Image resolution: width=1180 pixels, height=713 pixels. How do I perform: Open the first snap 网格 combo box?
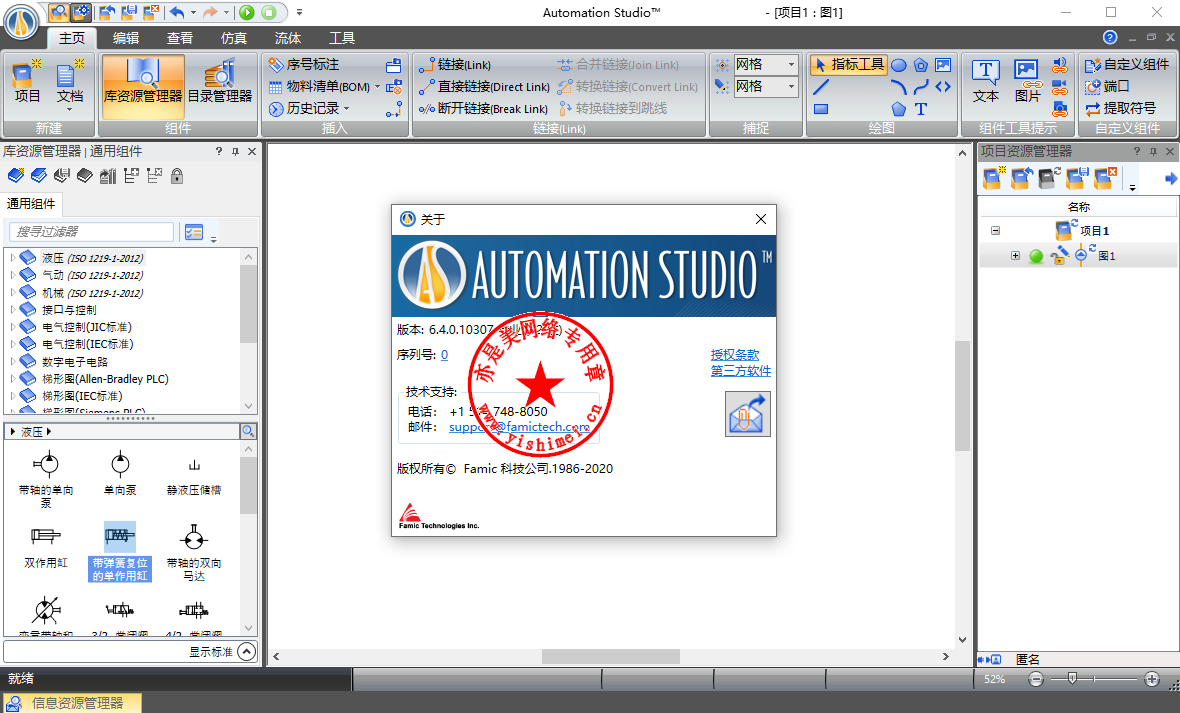click(x=765, y=65)
